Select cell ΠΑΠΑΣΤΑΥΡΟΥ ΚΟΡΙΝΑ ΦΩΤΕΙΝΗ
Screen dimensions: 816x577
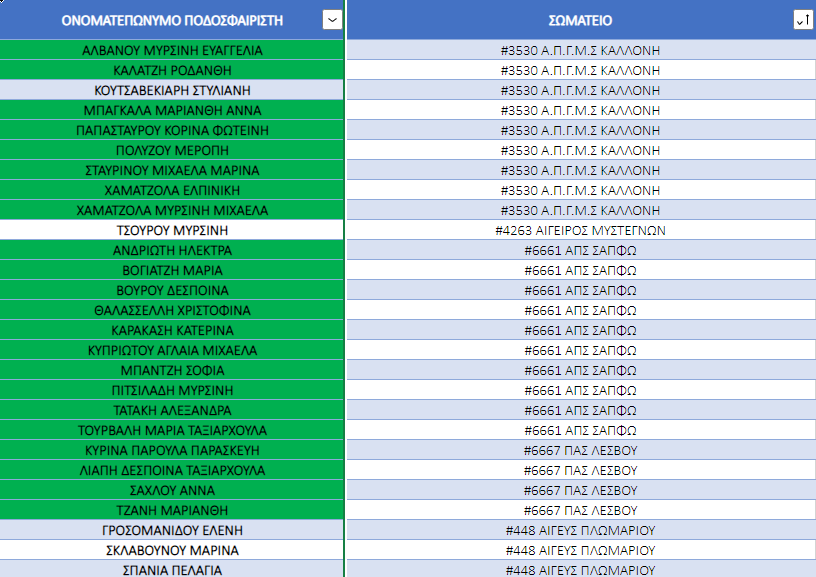[172, 131]
